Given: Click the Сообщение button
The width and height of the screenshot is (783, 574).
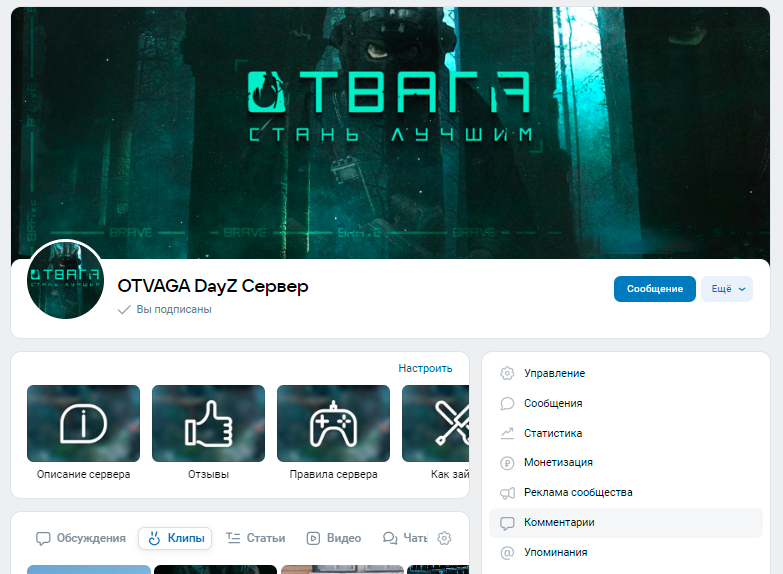Looking at the screenshot, I should 655,289.
